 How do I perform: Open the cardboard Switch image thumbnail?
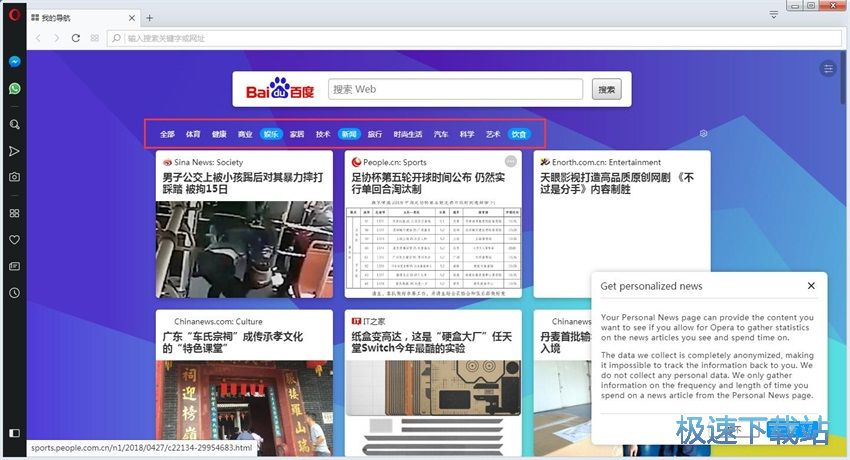(433, 408)
